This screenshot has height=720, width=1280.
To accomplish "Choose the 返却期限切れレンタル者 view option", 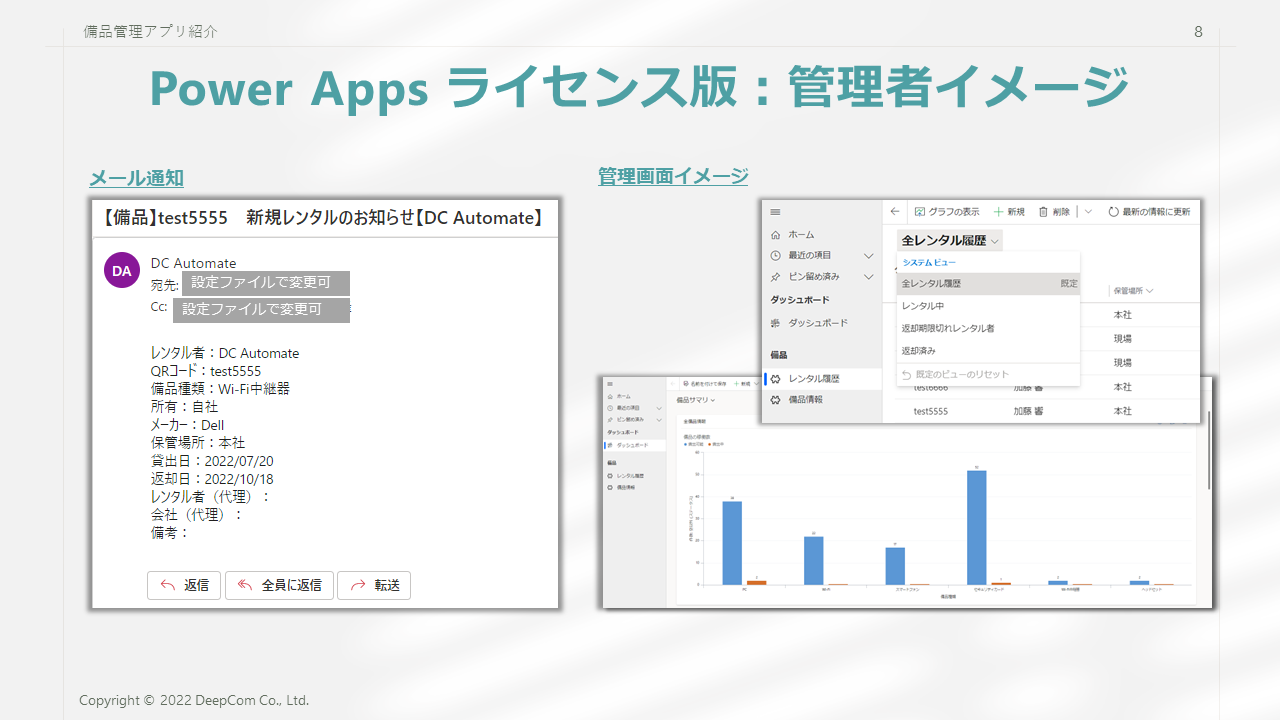I will (x=947, y=328).
